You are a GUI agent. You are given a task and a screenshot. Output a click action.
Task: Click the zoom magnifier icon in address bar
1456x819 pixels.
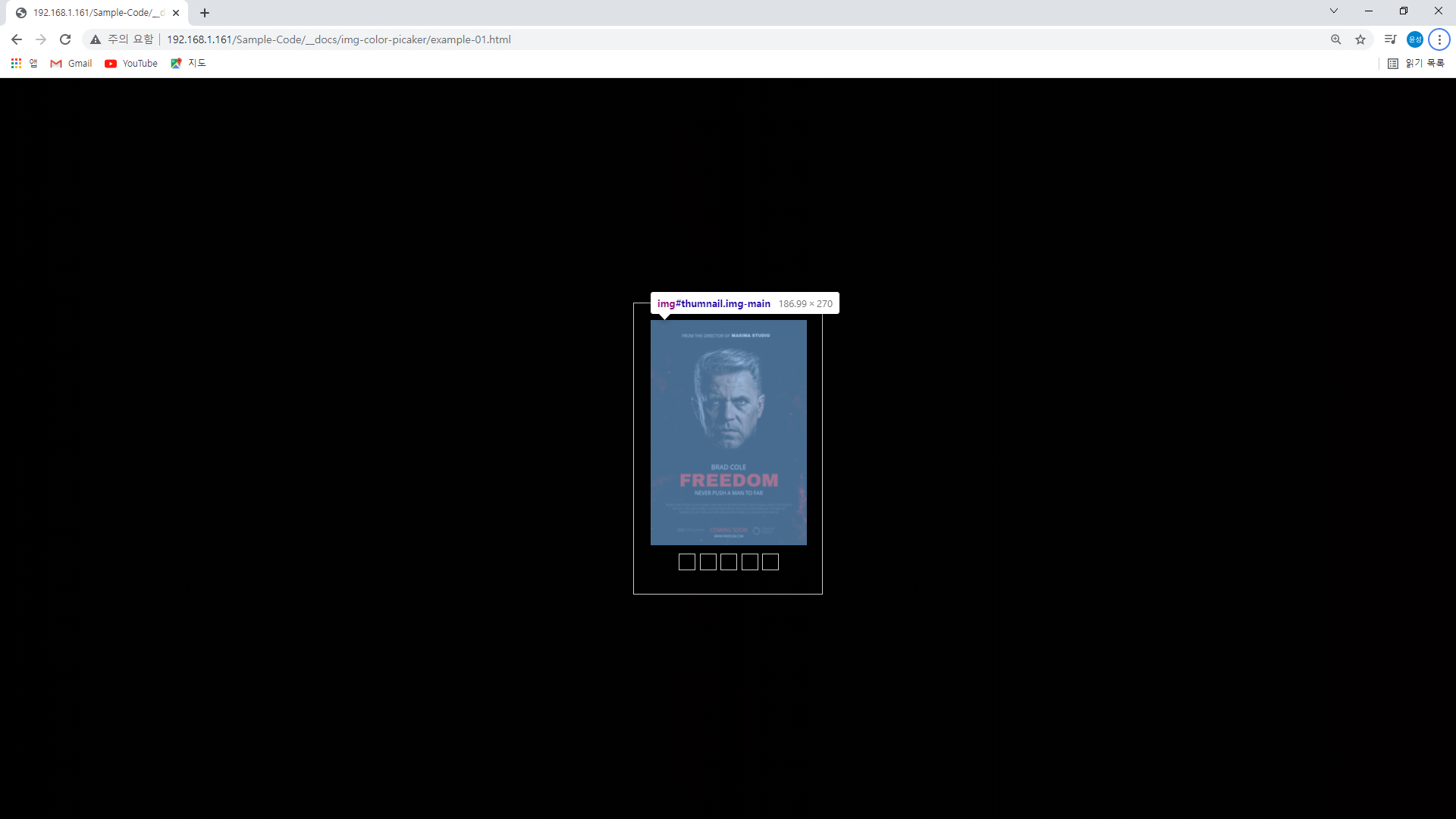tap(1335, 39)
